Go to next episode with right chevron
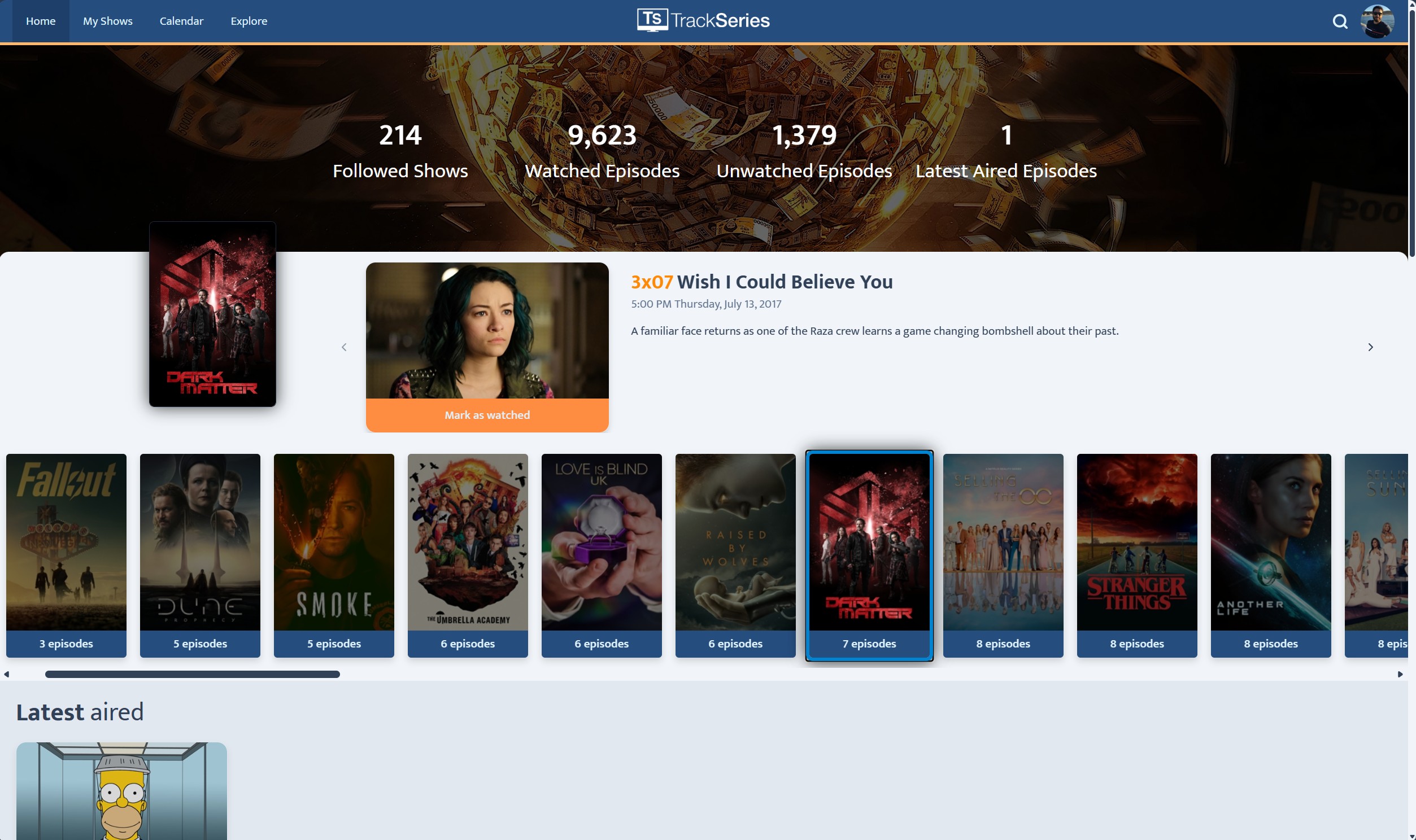This screenshot has width=1416, height=840. 1370,347
